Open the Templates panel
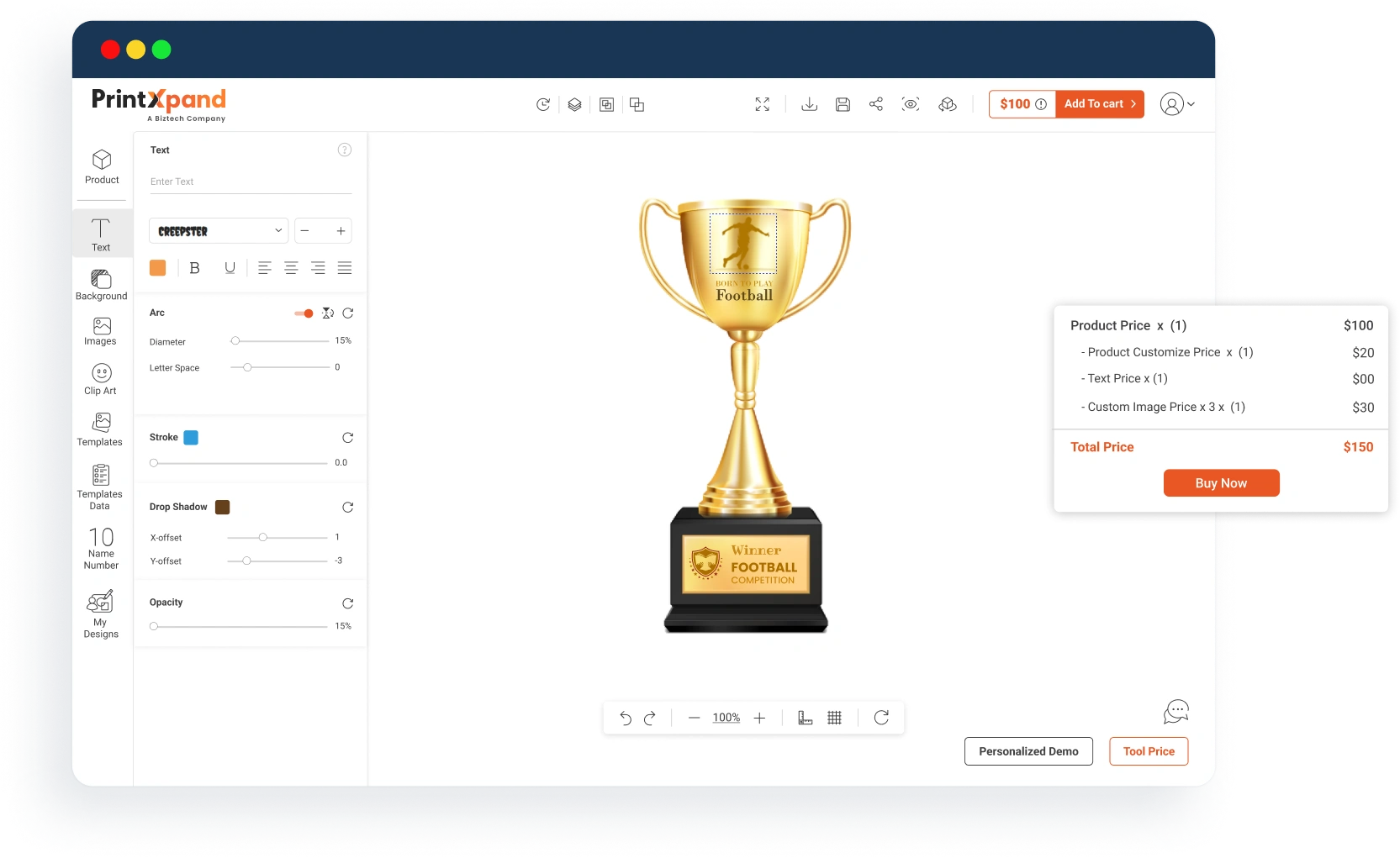This screenshot has width=1400, height=858. click(100, 429)
